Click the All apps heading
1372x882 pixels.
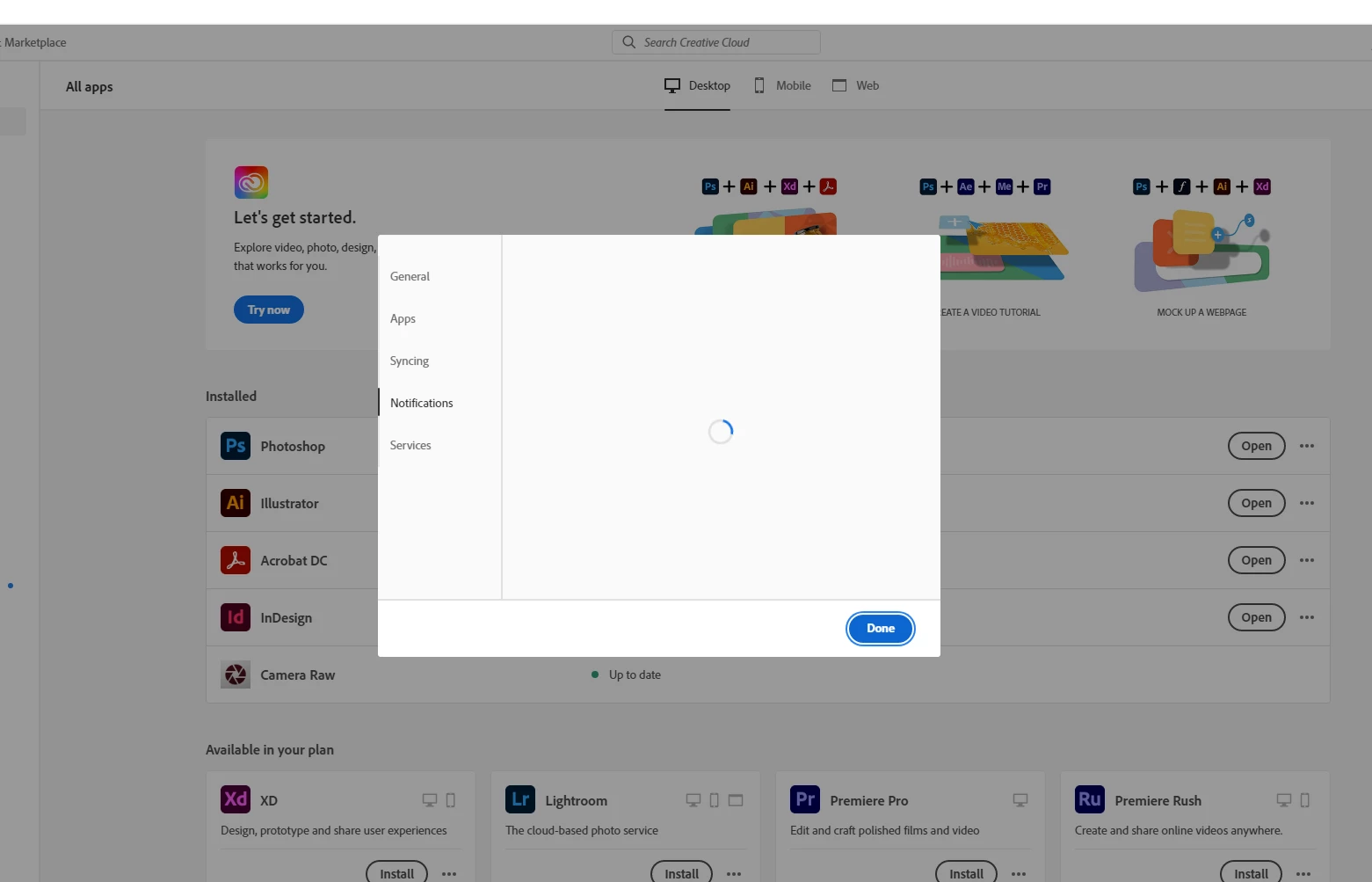pyautogui.click(x=90, y=86)
